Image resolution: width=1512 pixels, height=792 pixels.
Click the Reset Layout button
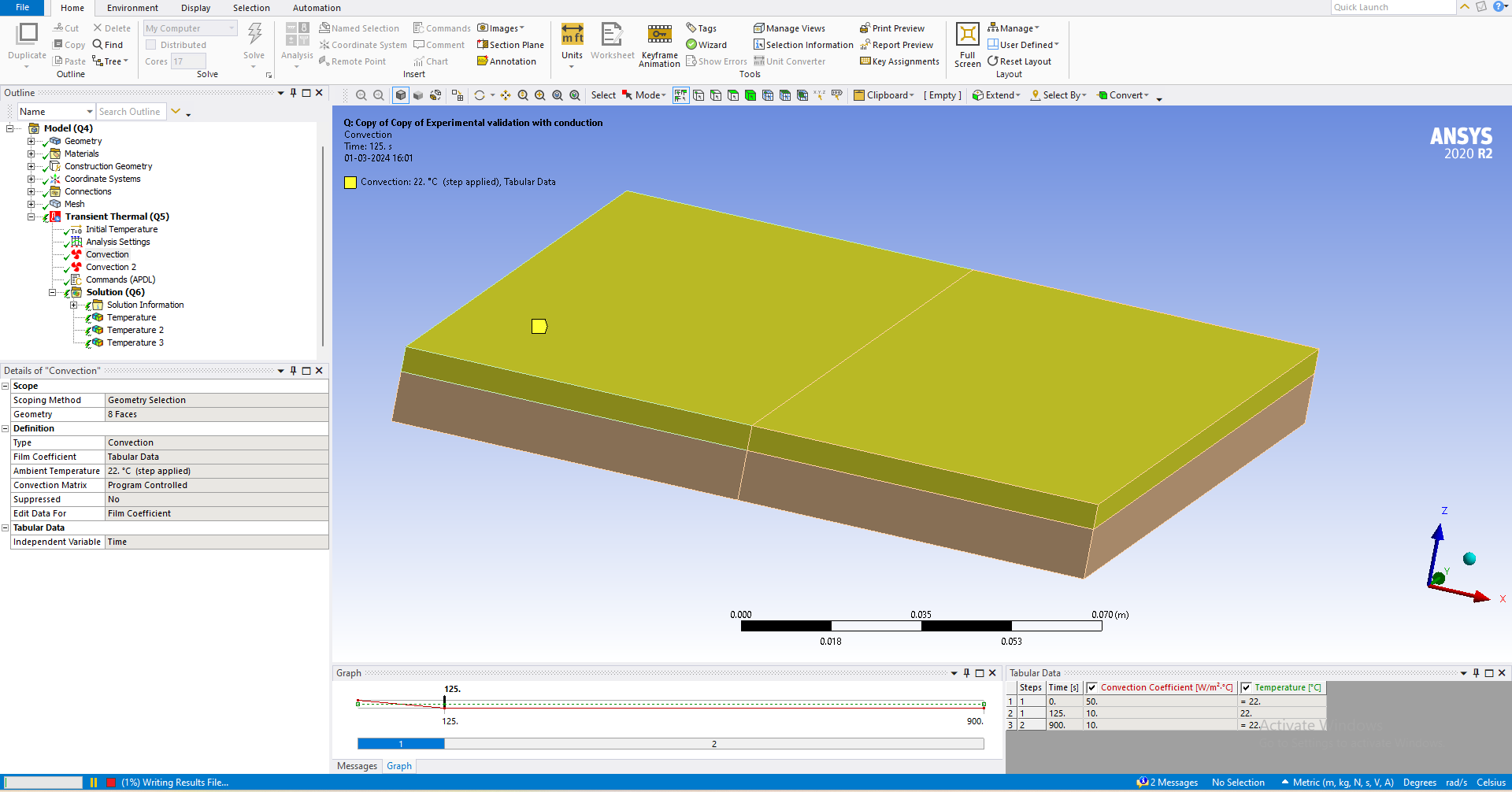1019,61
